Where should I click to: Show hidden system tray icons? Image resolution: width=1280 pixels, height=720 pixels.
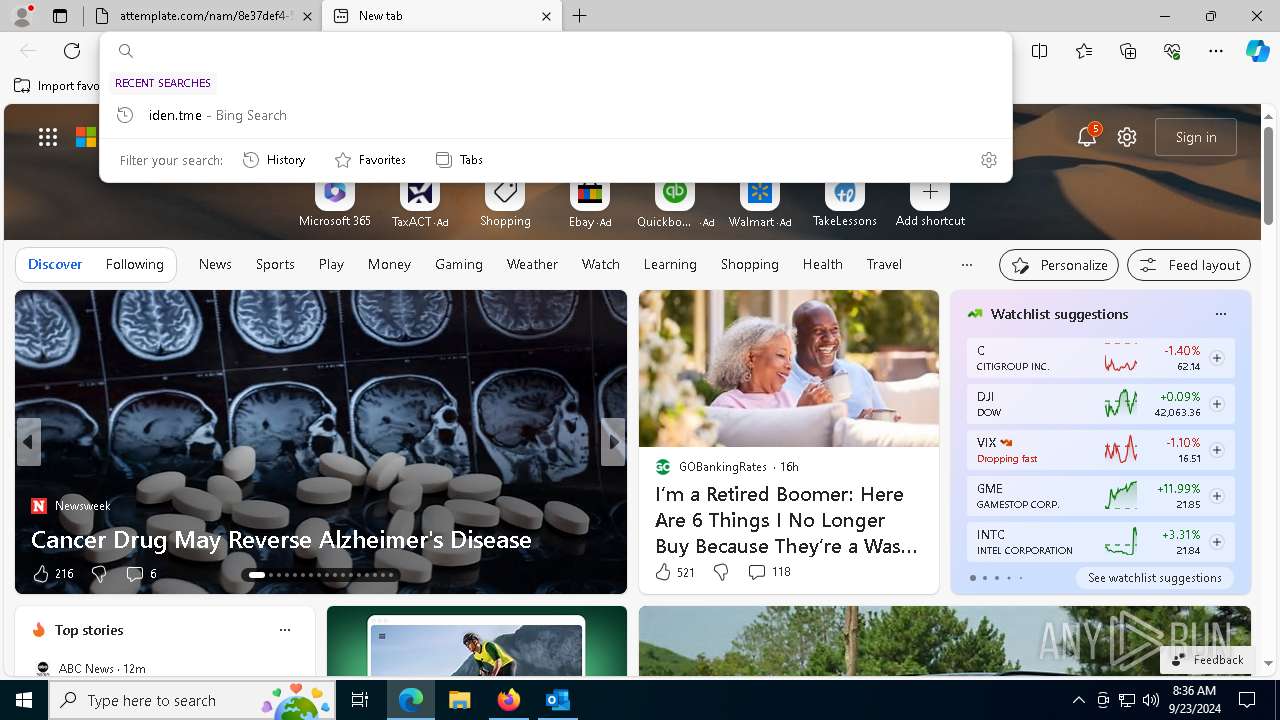1078,700
